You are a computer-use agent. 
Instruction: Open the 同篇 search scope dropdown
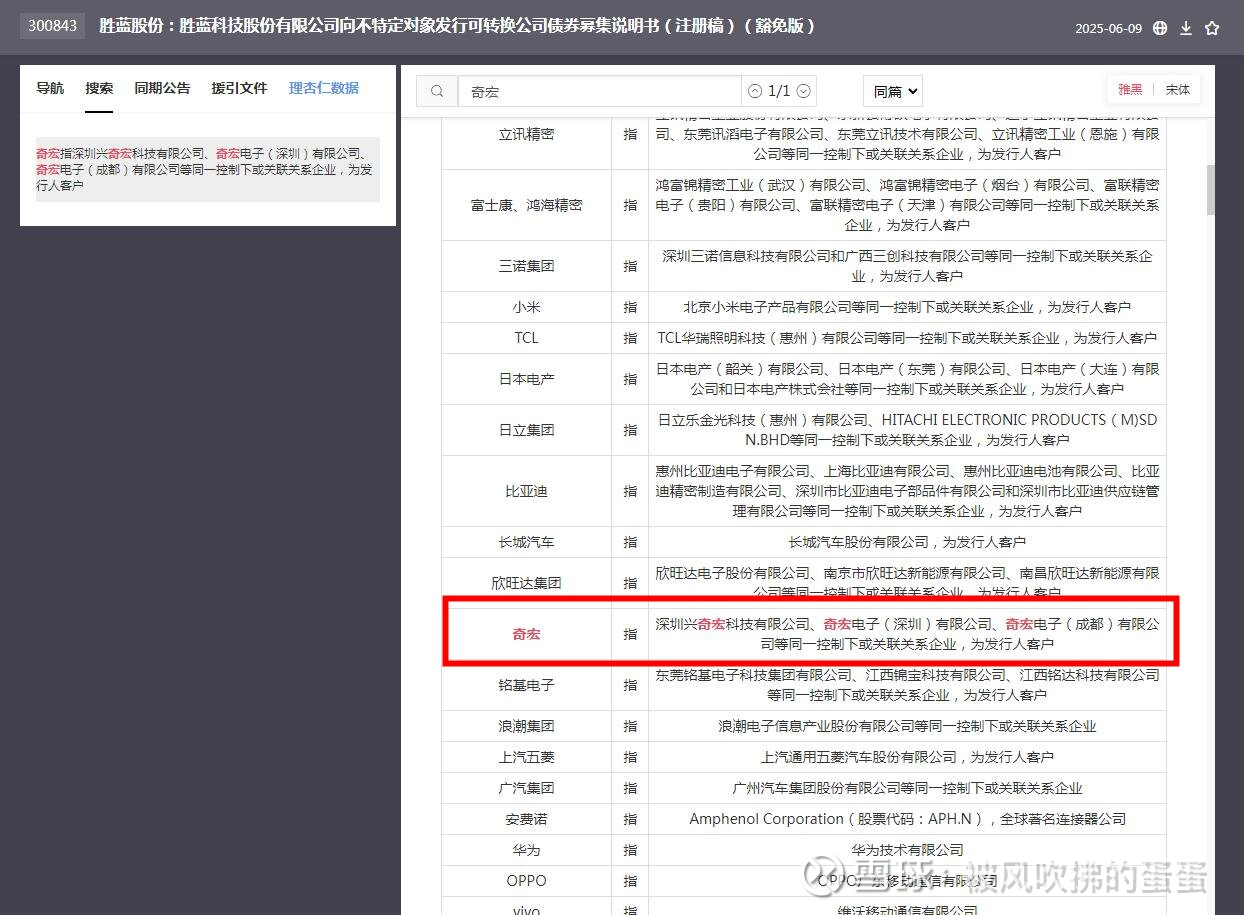pos(892,91)
